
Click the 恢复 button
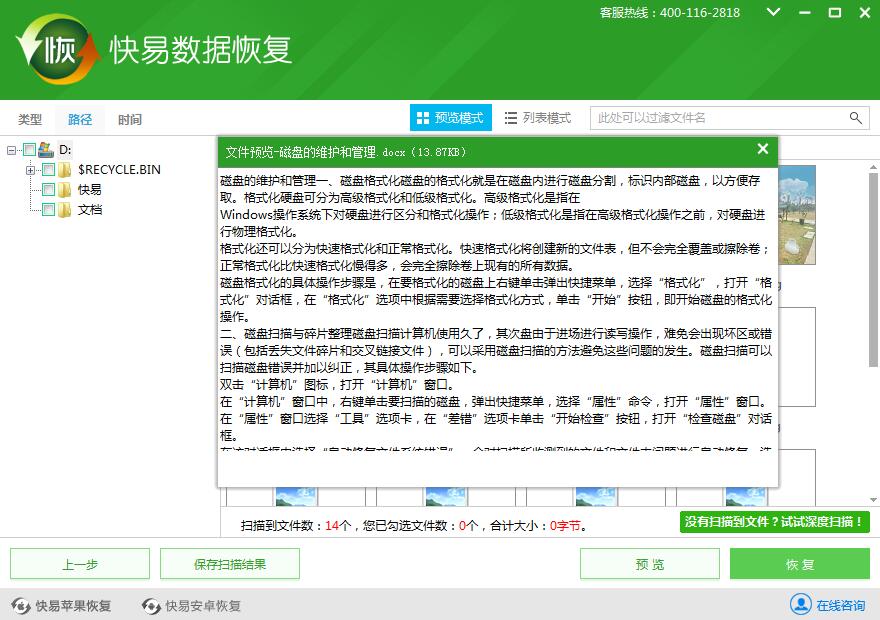coord(800,563)
